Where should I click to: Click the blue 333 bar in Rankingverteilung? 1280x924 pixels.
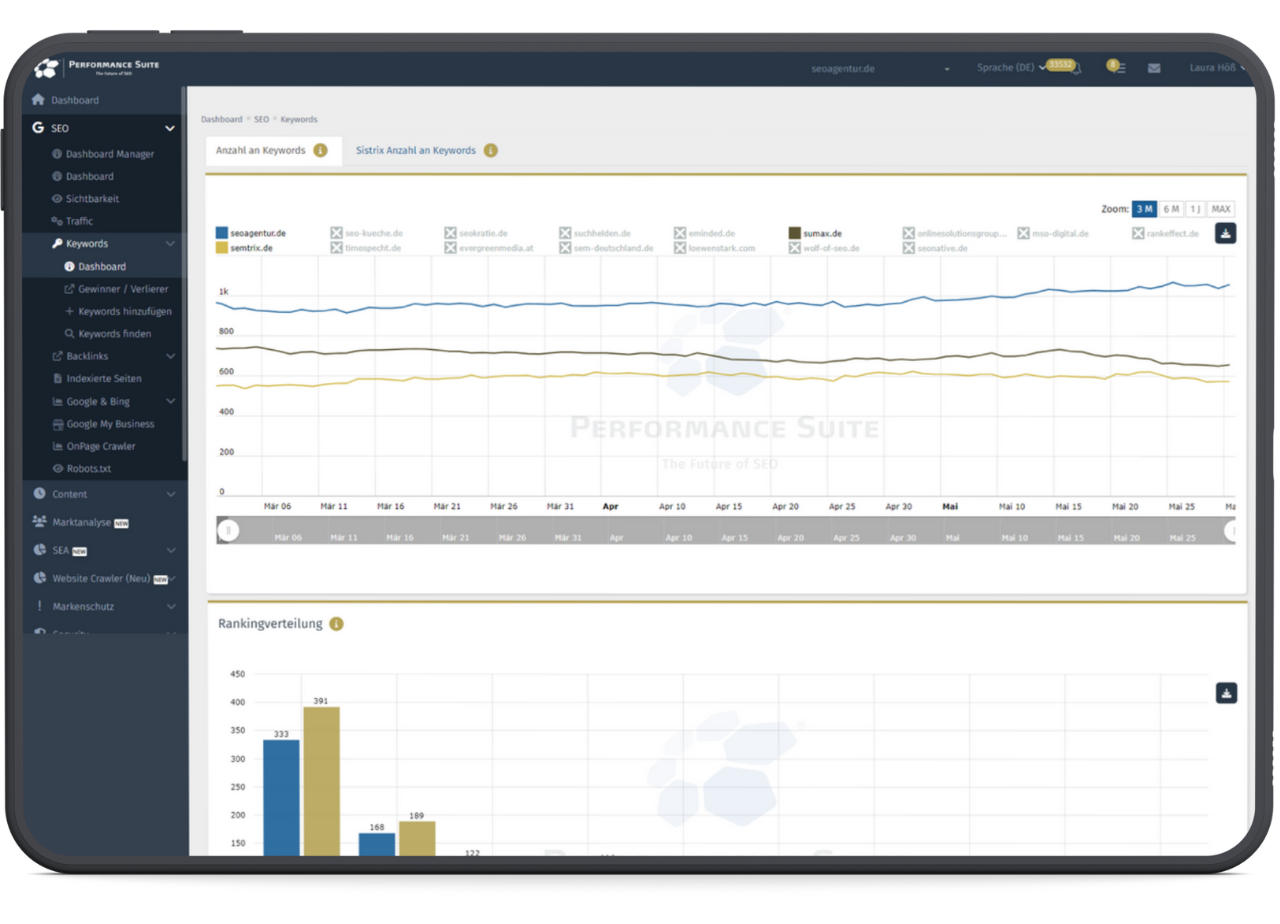(281, 798)
